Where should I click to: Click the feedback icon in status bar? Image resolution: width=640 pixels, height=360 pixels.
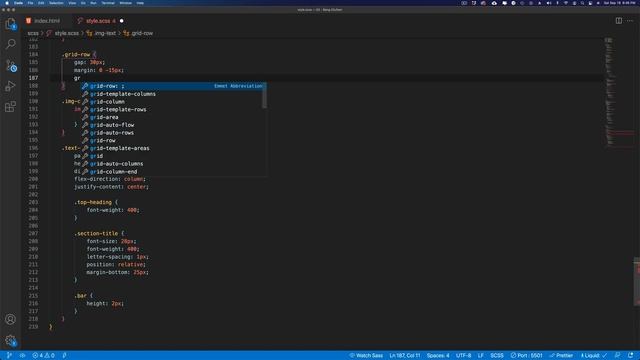click(x=618, y=356)
